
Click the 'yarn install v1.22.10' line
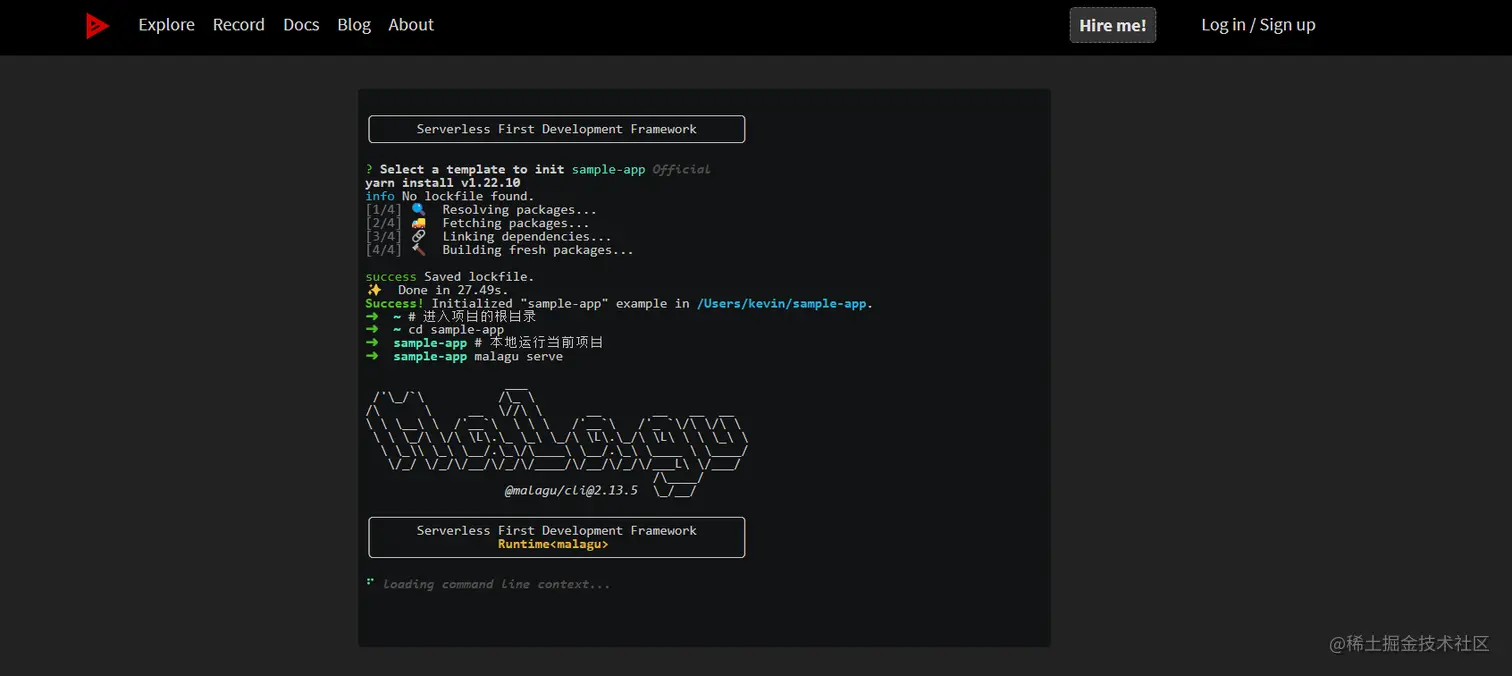(x=443, y=183)
